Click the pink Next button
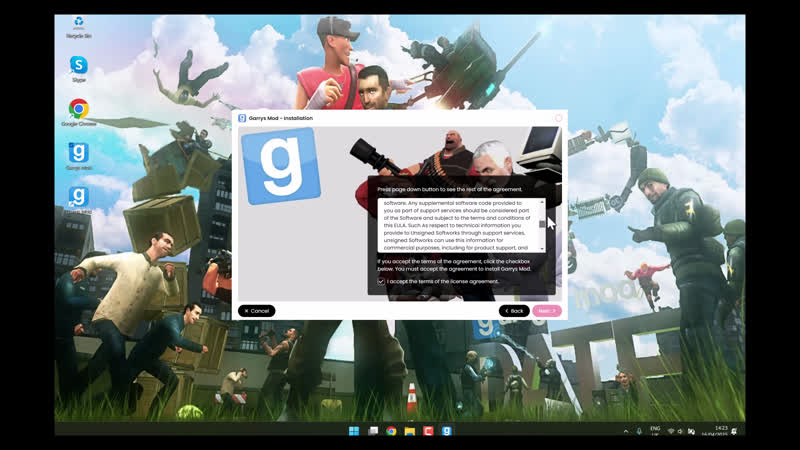Viewport: 800px width, 450px height. point(547,311)
